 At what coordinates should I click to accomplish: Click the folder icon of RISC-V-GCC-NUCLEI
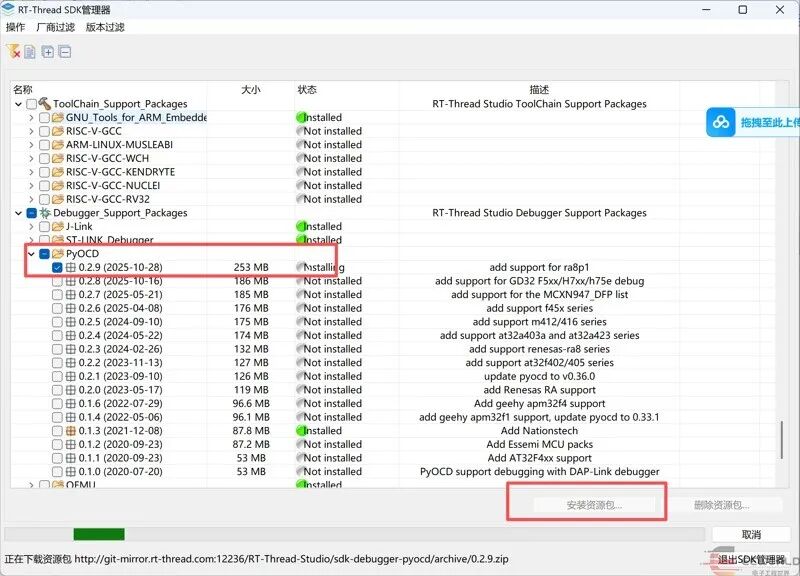tap(58, 185)
